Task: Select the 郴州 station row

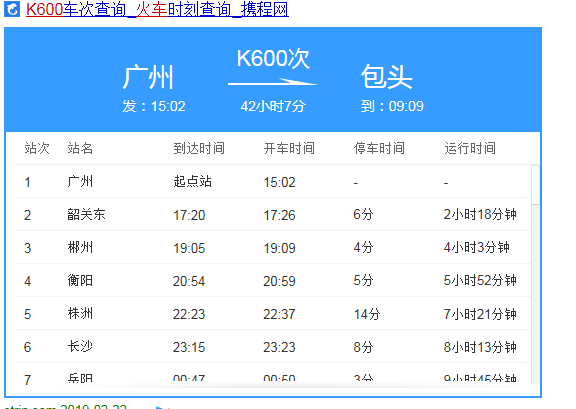Action: coord(272,247)
